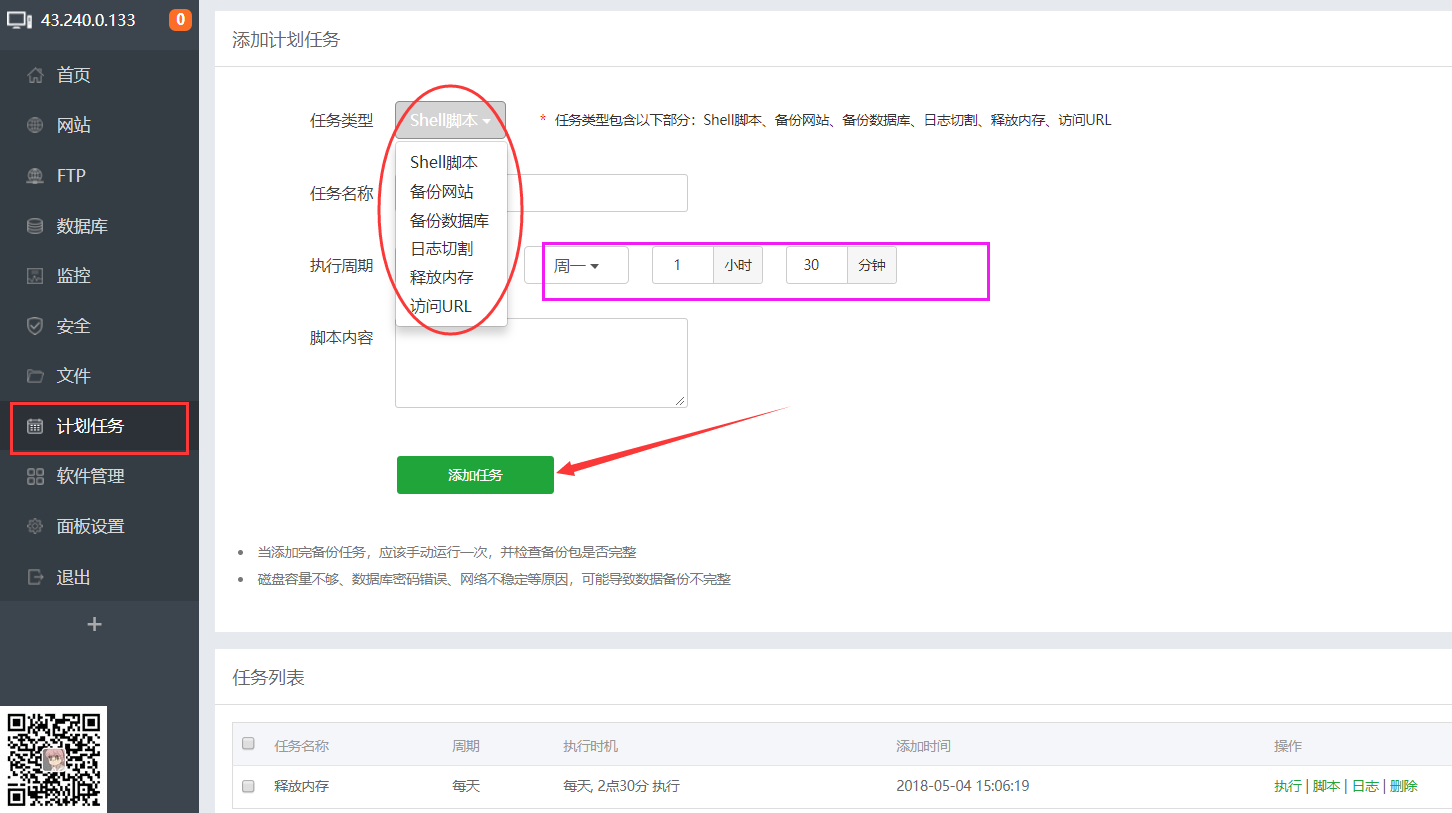
Task: Open the Shell脚本 task type dropdown
Action: coord(450,120)
